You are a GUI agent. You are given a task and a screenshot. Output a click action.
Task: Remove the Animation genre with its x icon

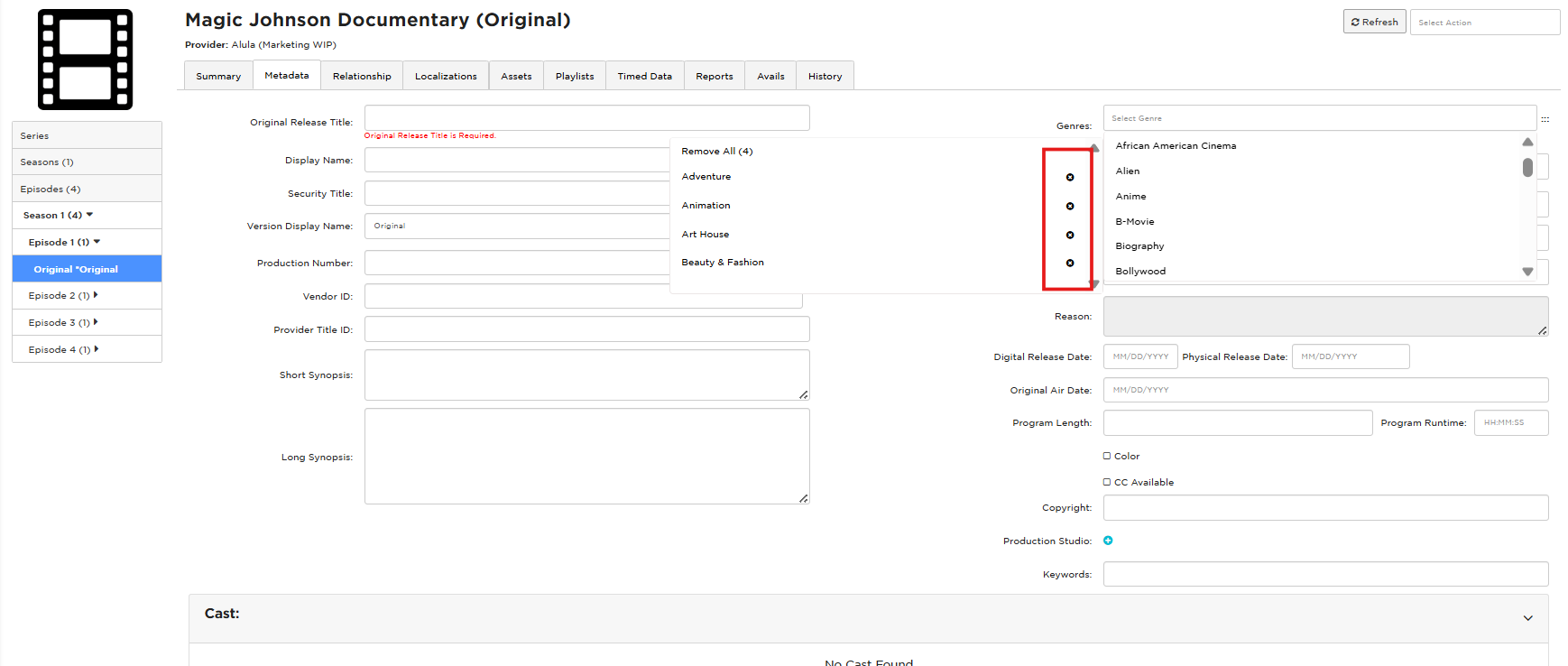pos(1070,207)
